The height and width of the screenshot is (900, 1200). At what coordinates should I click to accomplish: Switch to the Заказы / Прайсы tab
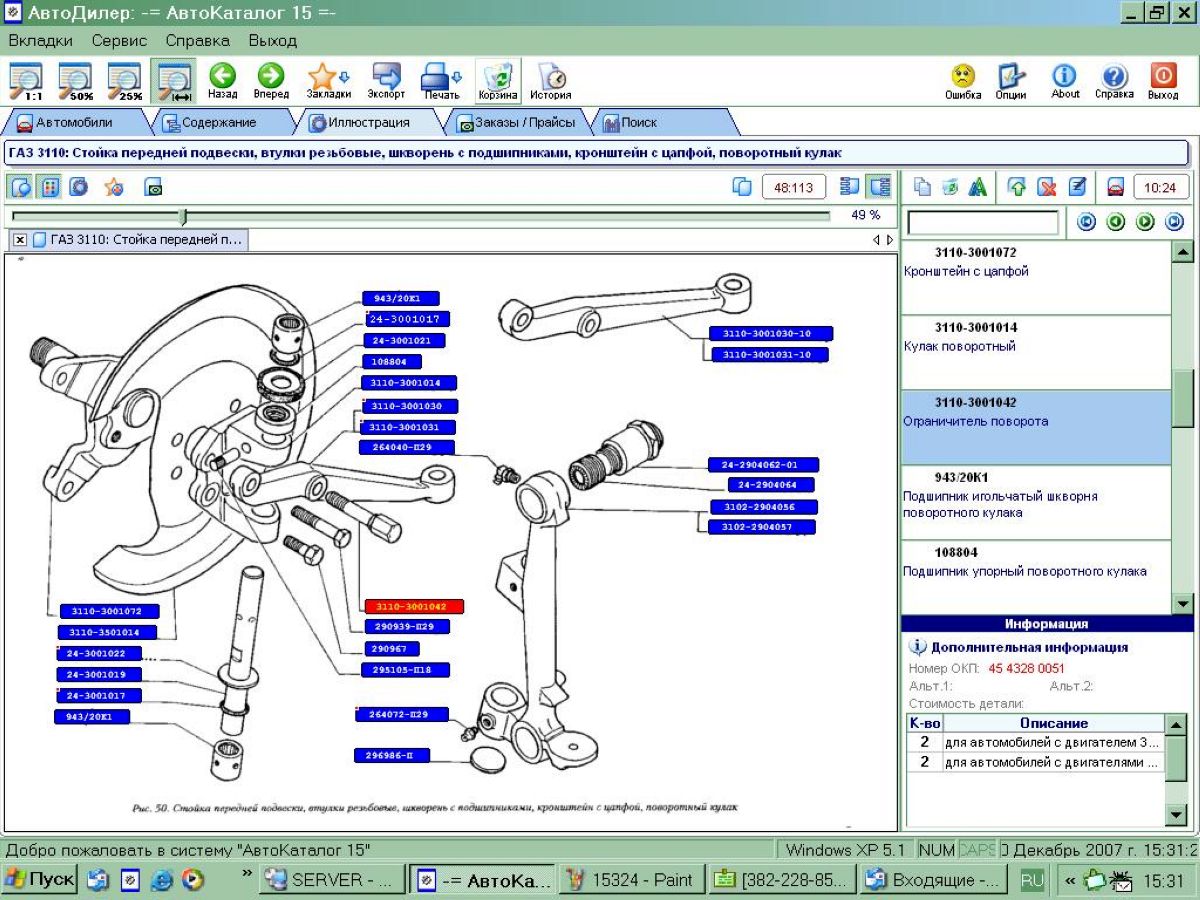516,123
